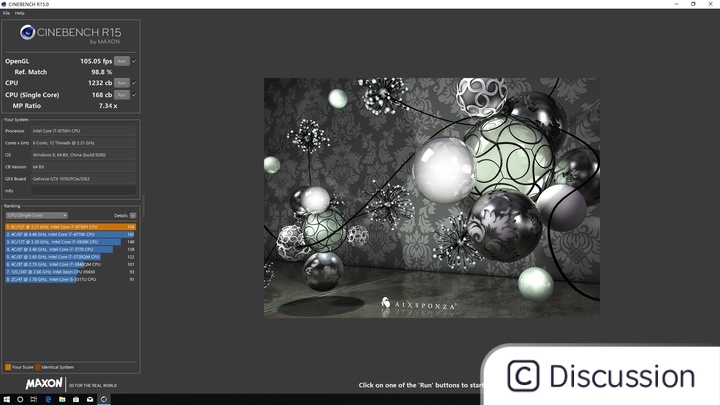
Task: Select ranking row 3 Intel Core i7-3930K
Action: (x=70, y=242)
